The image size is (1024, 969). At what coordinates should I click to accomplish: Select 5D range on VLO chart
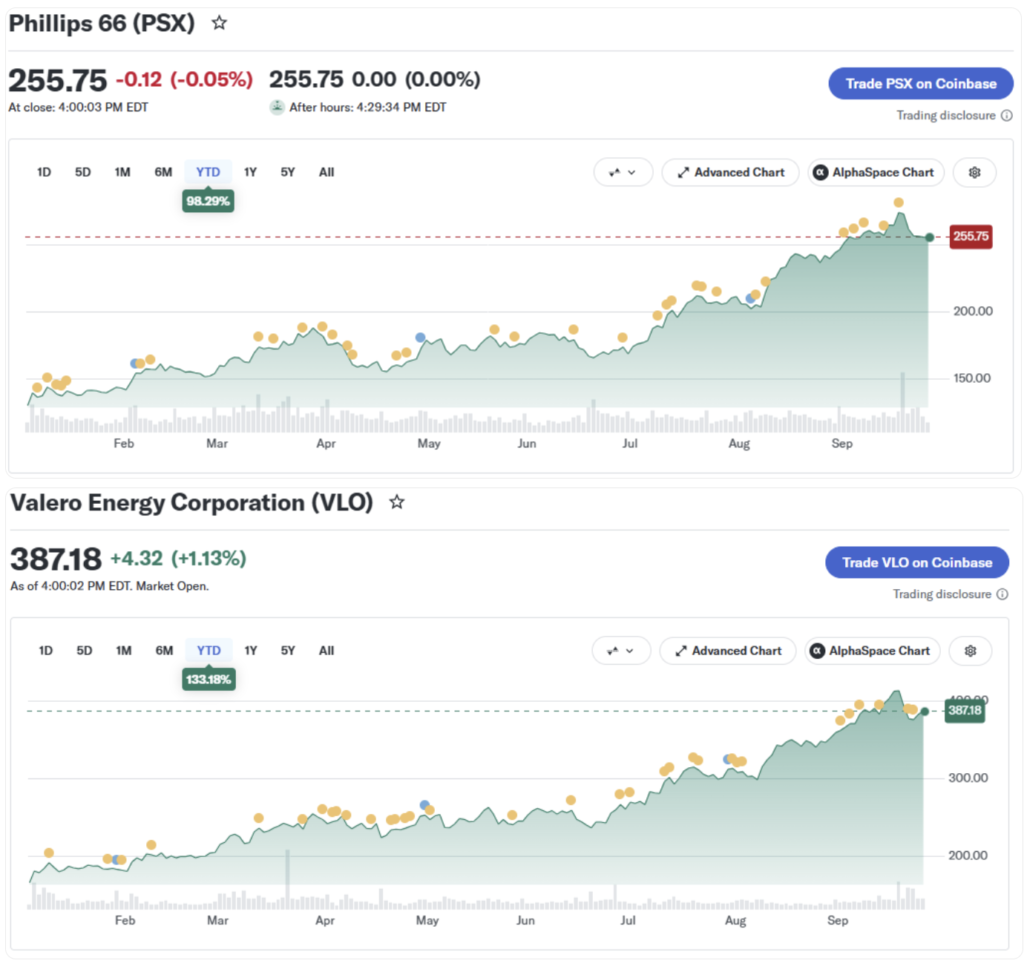(x=84, y=651)
